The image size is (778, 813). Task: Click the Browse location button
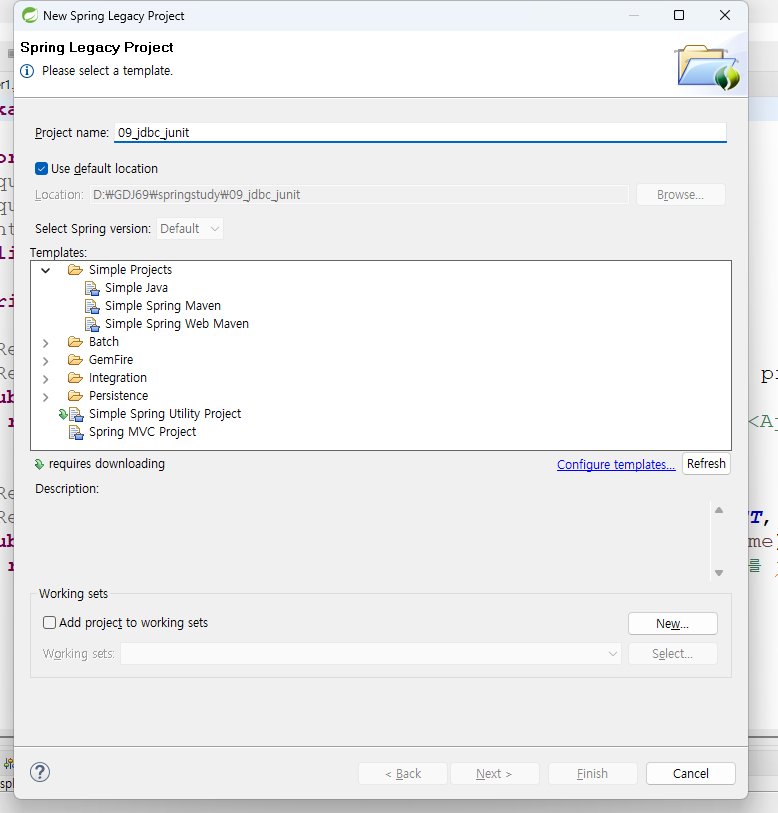(x=680, y=195)
